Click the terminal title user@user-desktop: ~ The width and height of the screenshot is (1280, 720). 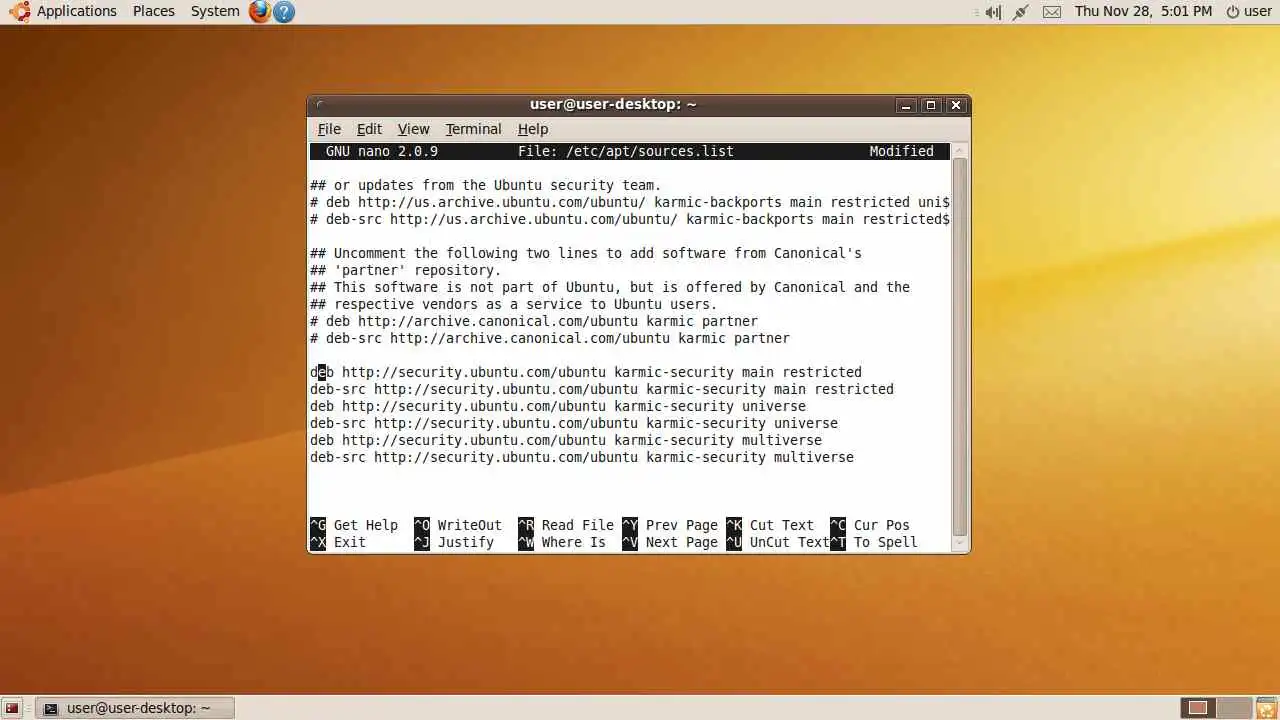[613, 105]
